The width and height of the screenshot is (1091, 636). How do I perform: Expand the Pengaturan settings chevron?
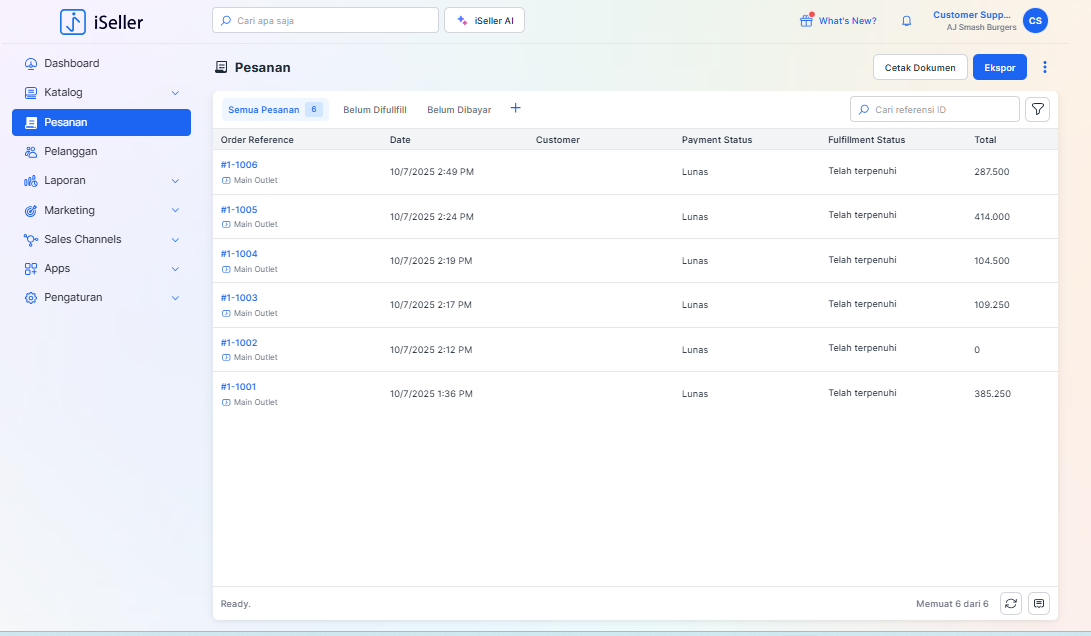pyautogui.click(x=175, y=298)
